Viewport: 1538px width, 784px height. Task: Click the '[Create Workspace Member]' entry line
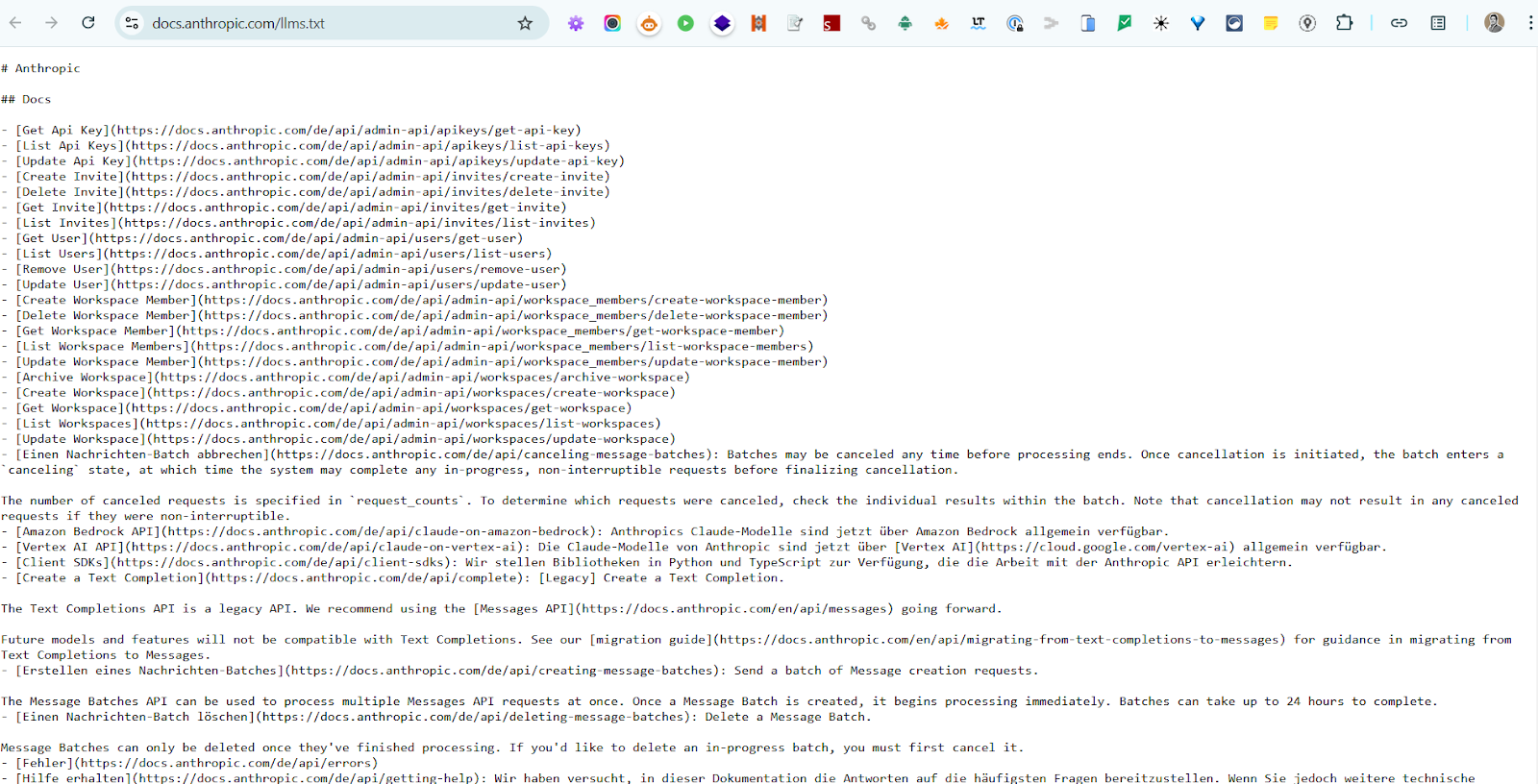pos(414,300)
